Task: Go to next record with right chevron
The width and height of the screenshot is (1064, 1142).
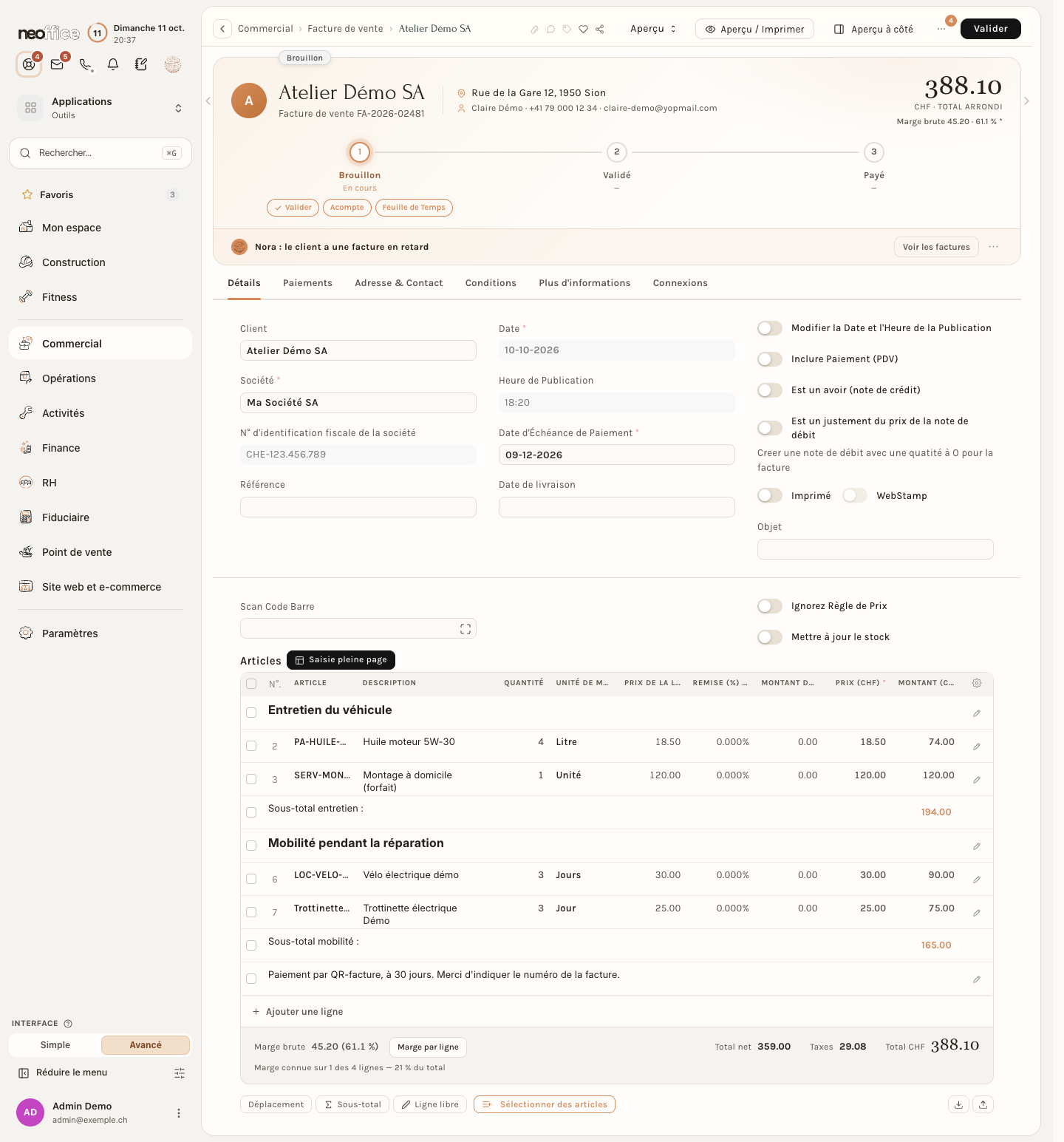Action: pos(1026,101)
